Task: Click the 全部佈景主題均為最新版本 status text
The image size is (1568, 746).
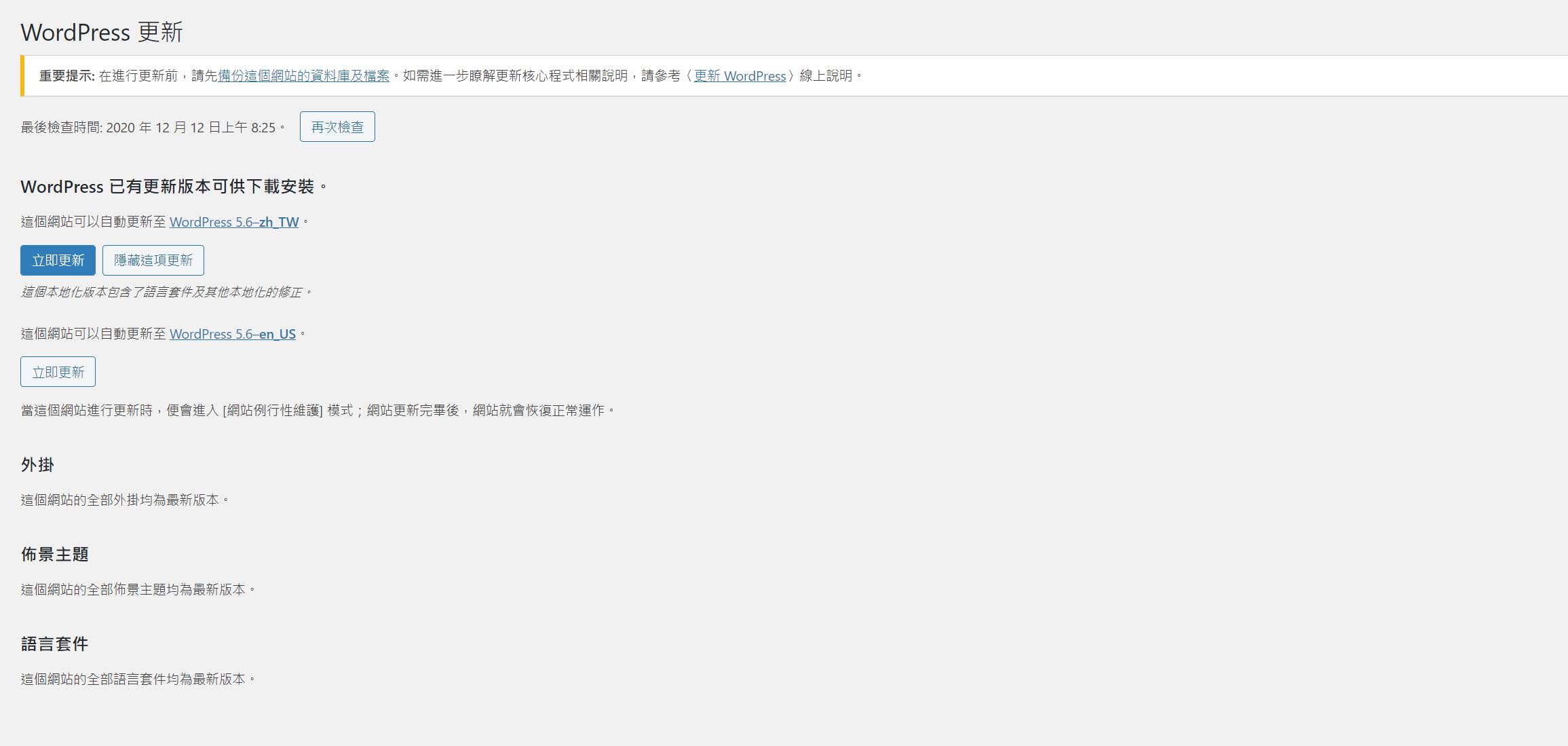Action: 138,590
